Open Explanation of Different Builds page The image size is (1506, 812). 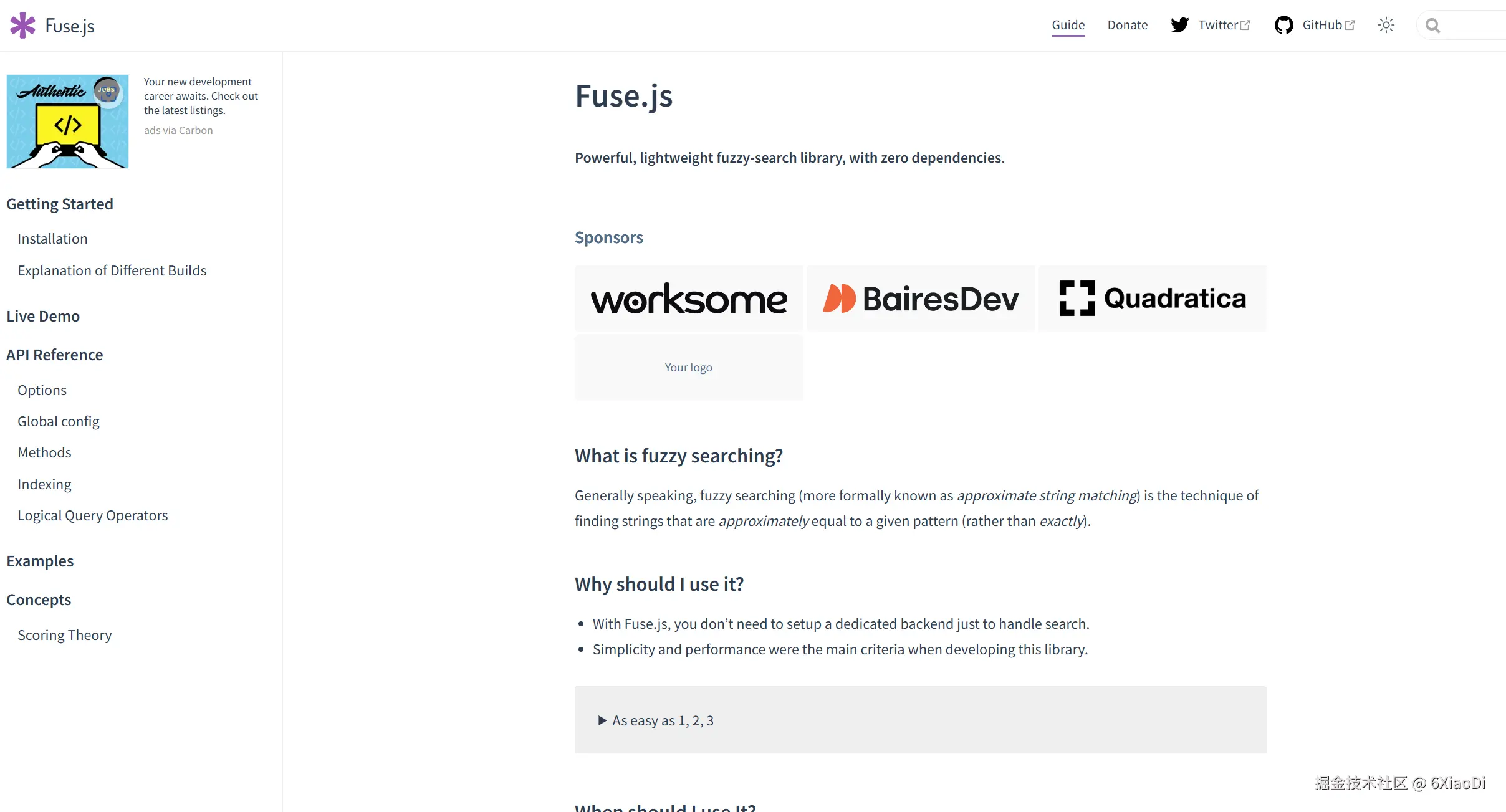click(x=112, y=270)
